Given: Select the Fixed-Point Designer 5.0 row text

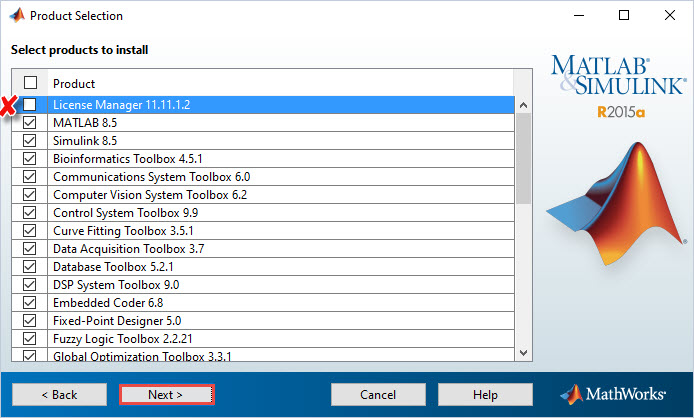Looking at the screenshot, I should click(117, 321).
